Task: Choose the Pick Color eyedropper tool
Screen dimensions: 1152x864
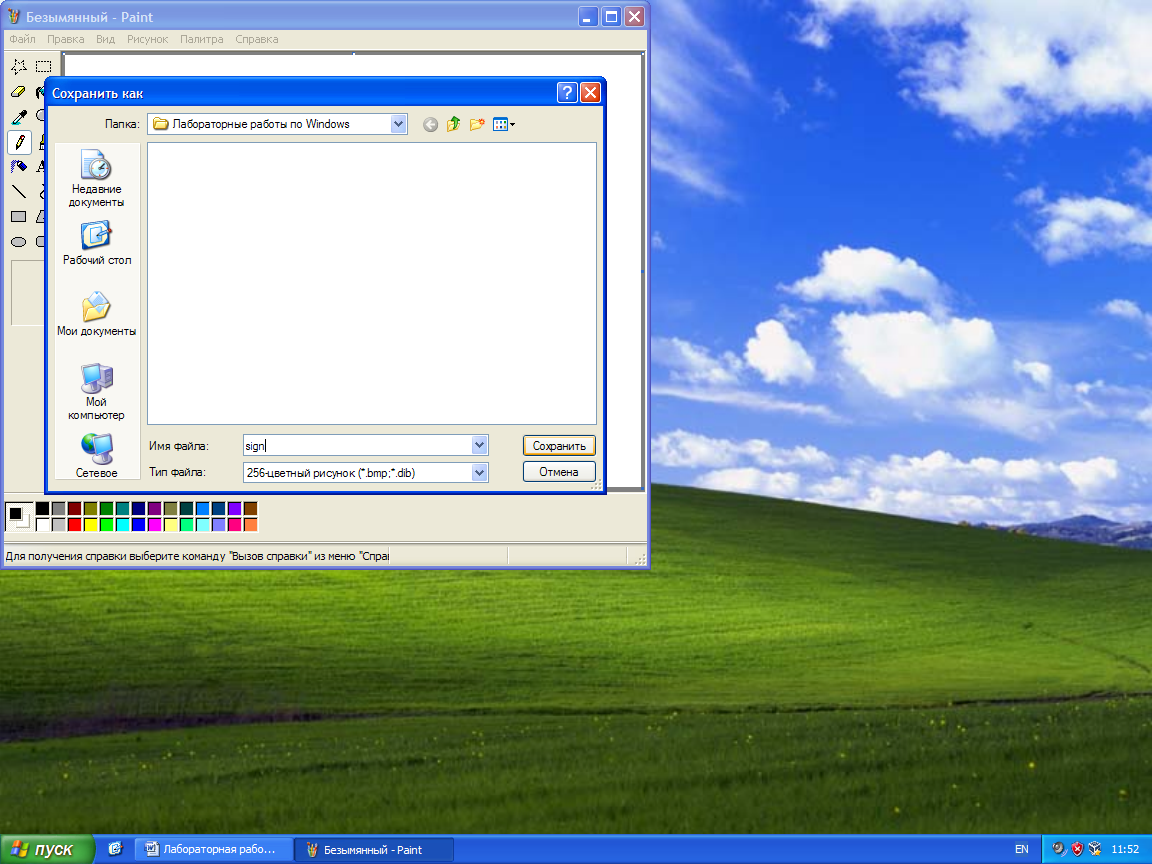Action: click(x=19, y=117)
